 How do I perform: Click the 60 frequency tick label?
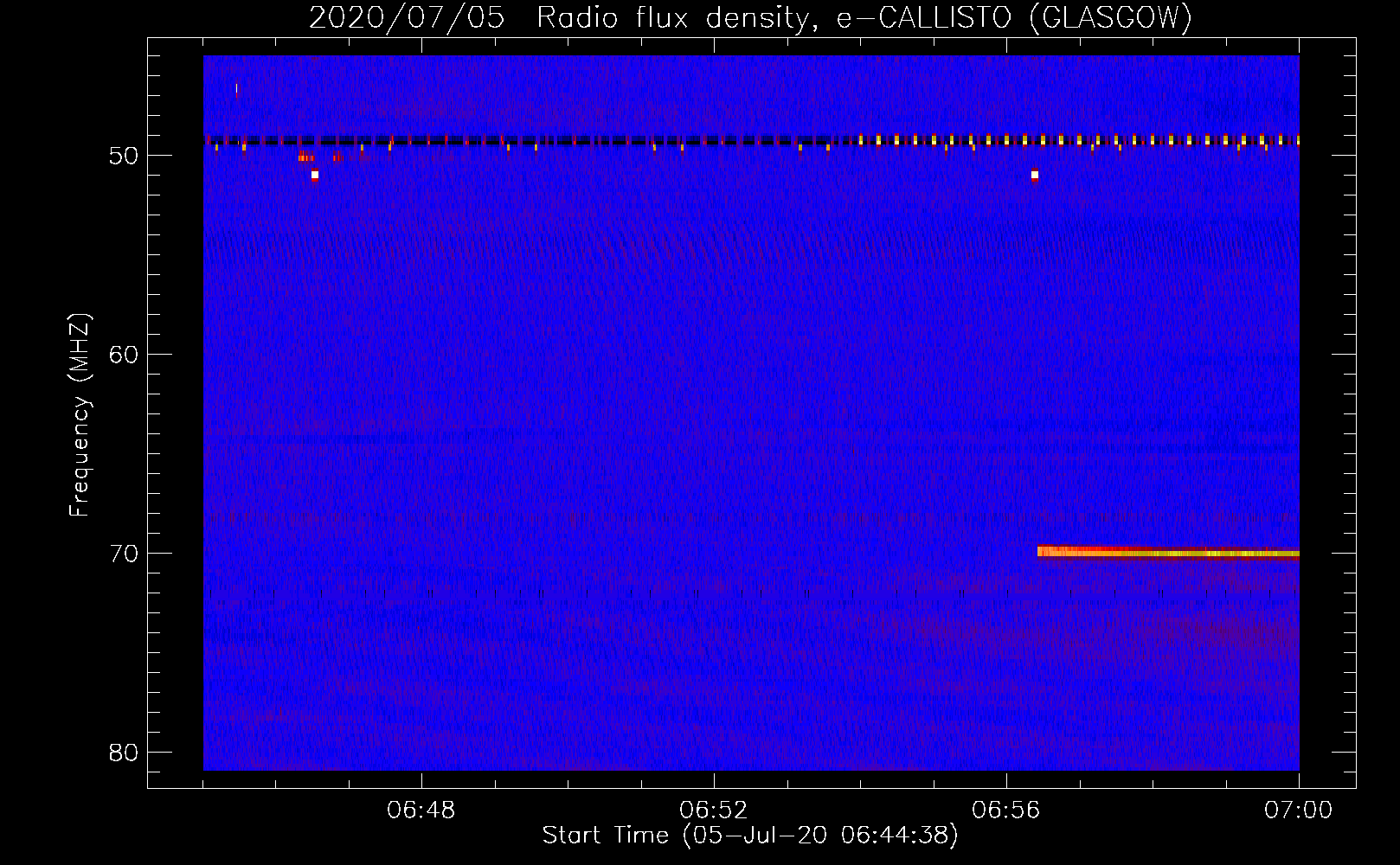tap(123, 355)
